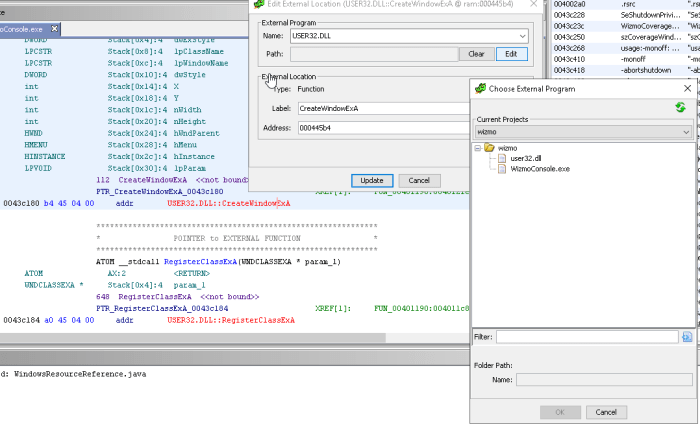Click the refresh icon in Choose External Program

pyautogui.click(x=680, y=107)
